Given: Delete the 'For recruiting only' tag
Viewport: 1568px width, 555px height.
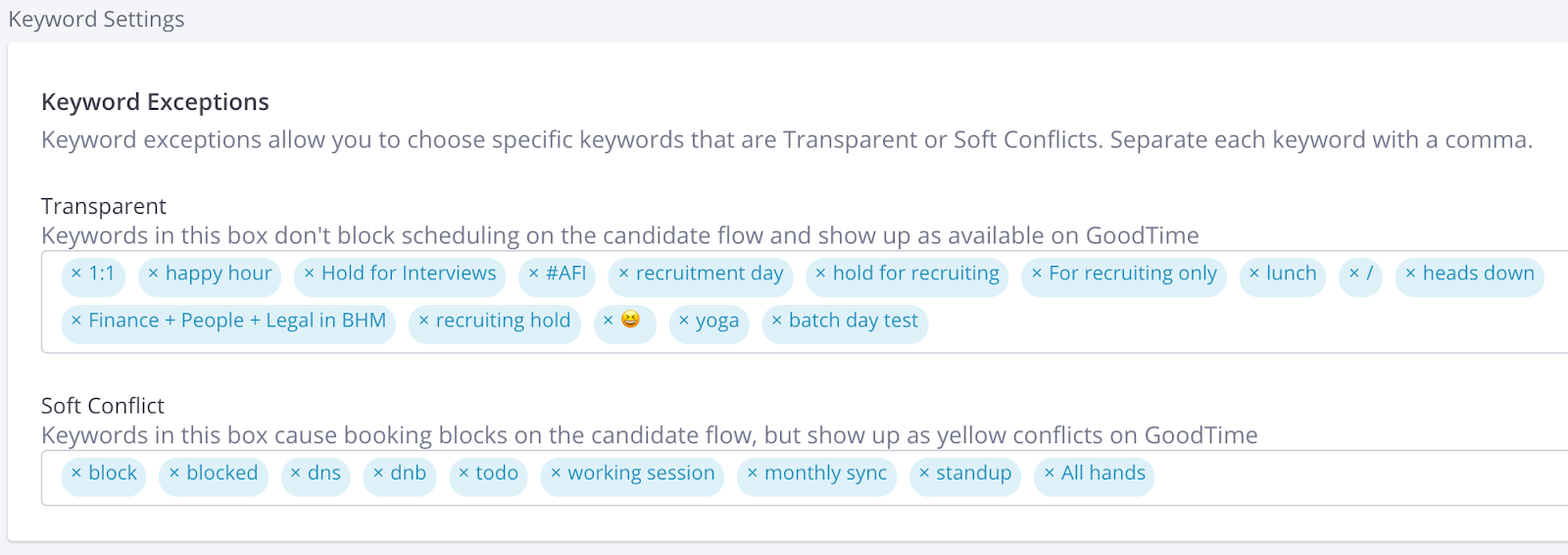Looking at the screenshot, I should [1036, 274].
